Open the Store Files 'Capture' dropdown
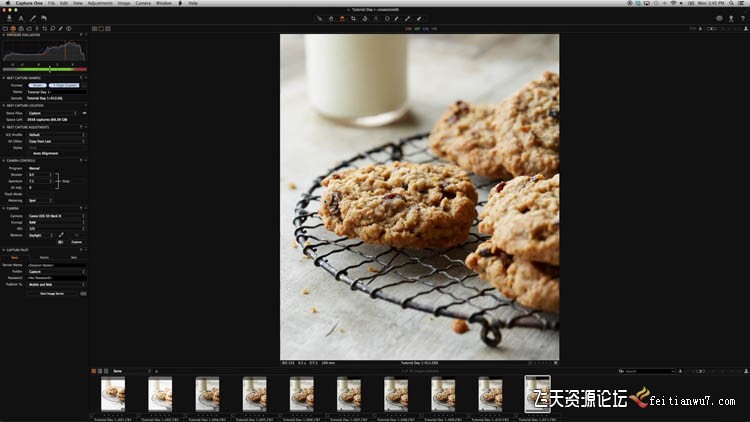This screenshot has height=422, width=750. (x=52, y=113)
